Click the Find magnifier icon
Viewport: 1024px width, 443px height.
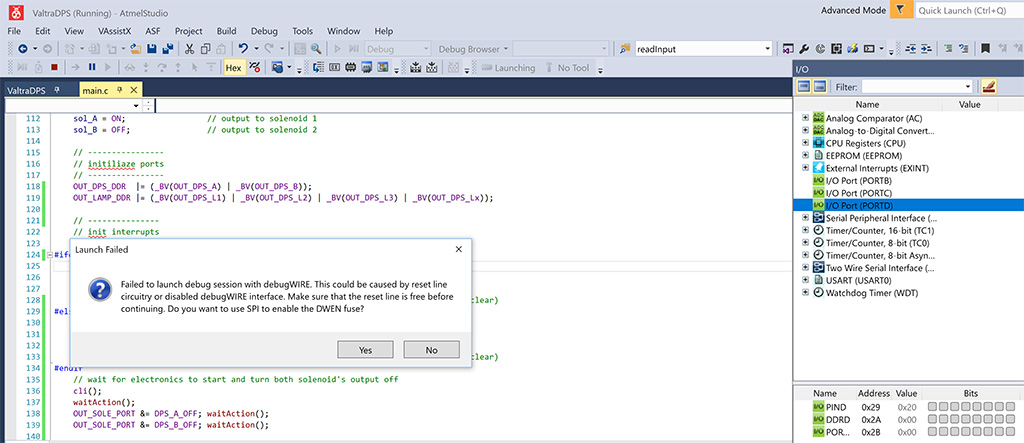pos(316,48)
